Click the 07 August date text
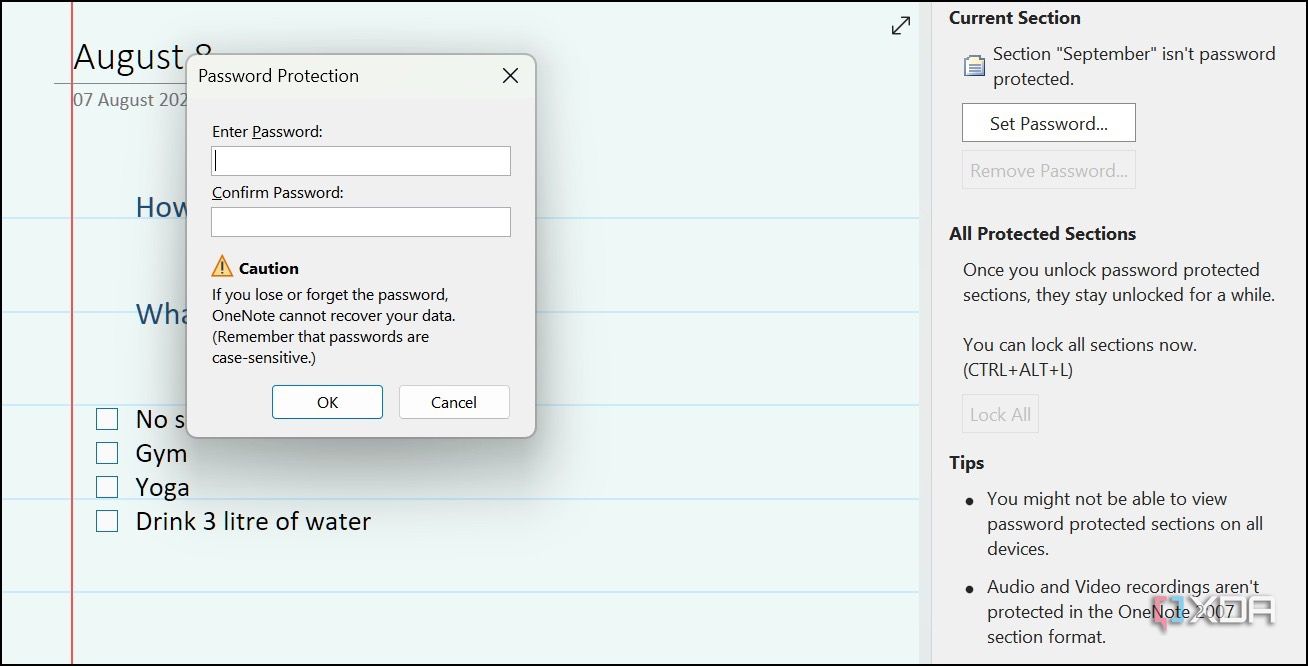The image size is (1308, 666). [130, 100]
